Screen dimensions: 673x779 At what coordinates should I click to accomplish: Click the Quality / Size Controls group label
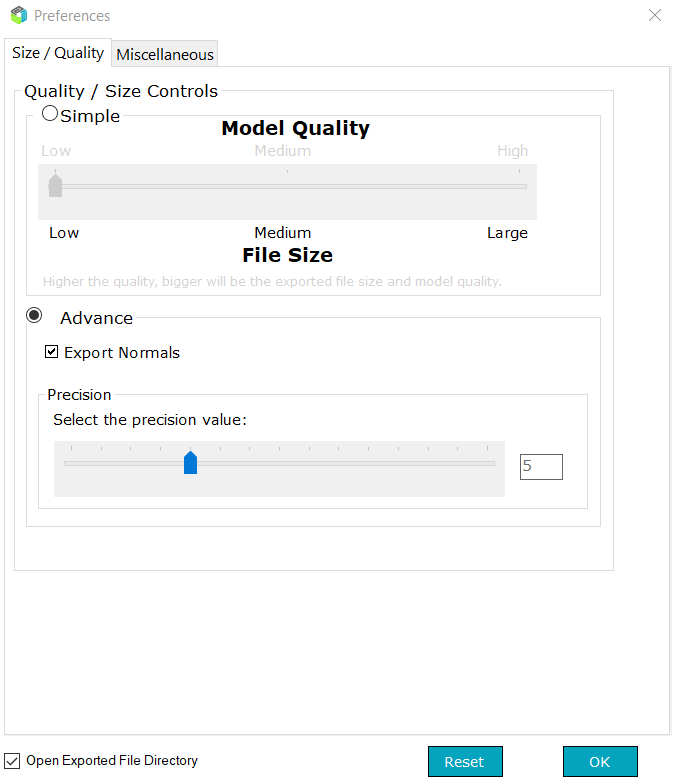coord(121,91)
